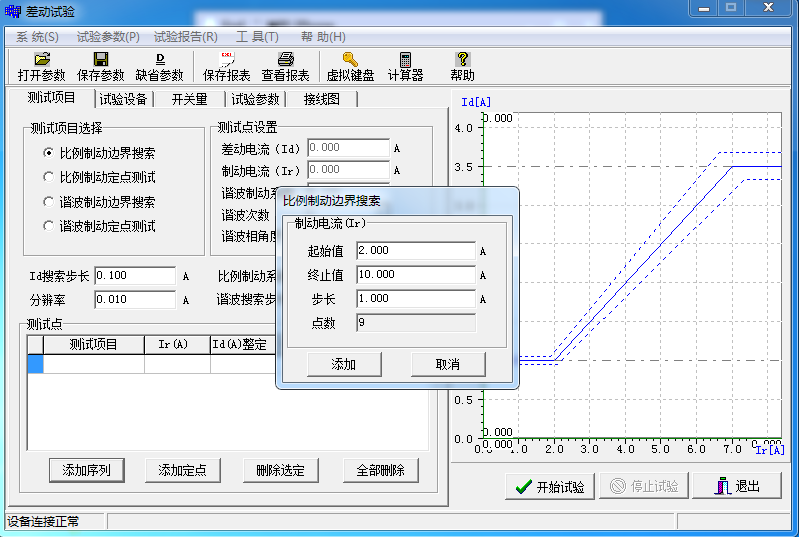Select the 比例制动边界搜索 radio button
This screenshot has width=799, height=537.
pos(48,153)
